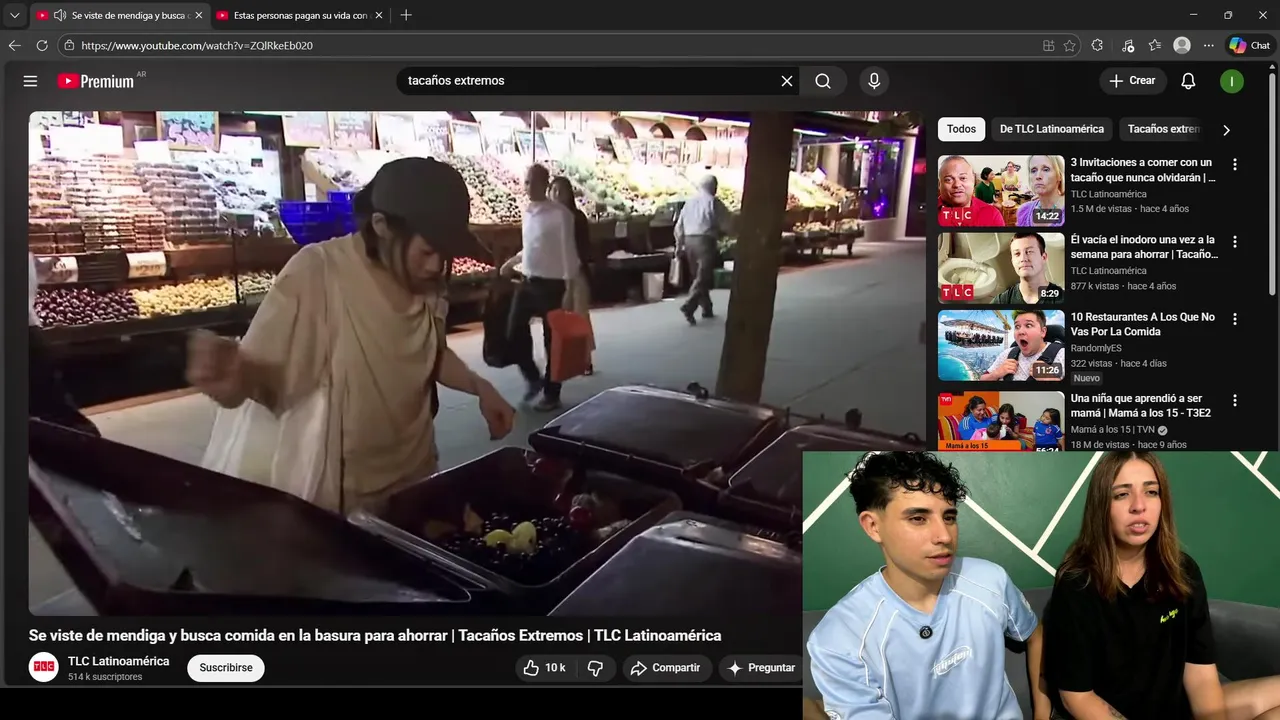The width and height of the screenshot is (1280, 720).
Task: Dislike the video with thumbs down
Action: 595,668
